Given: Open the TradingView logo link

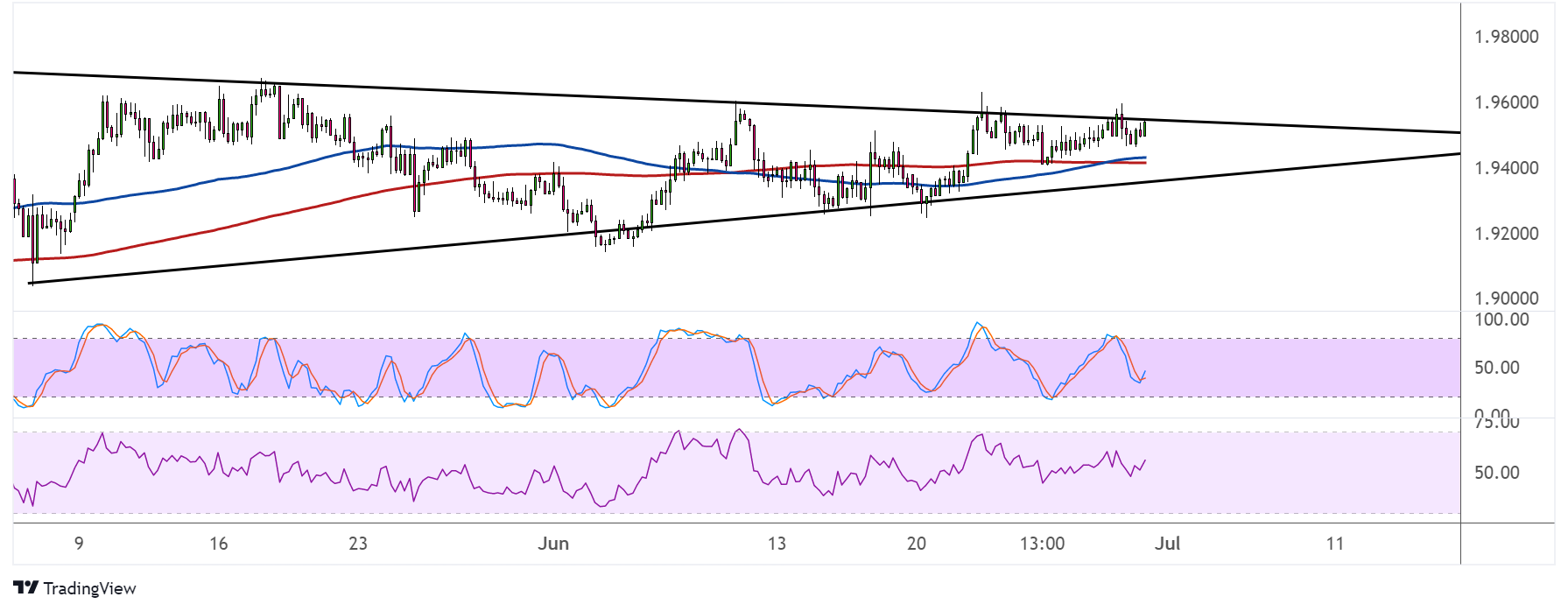Looking at the screenshot, I should 74,588.
